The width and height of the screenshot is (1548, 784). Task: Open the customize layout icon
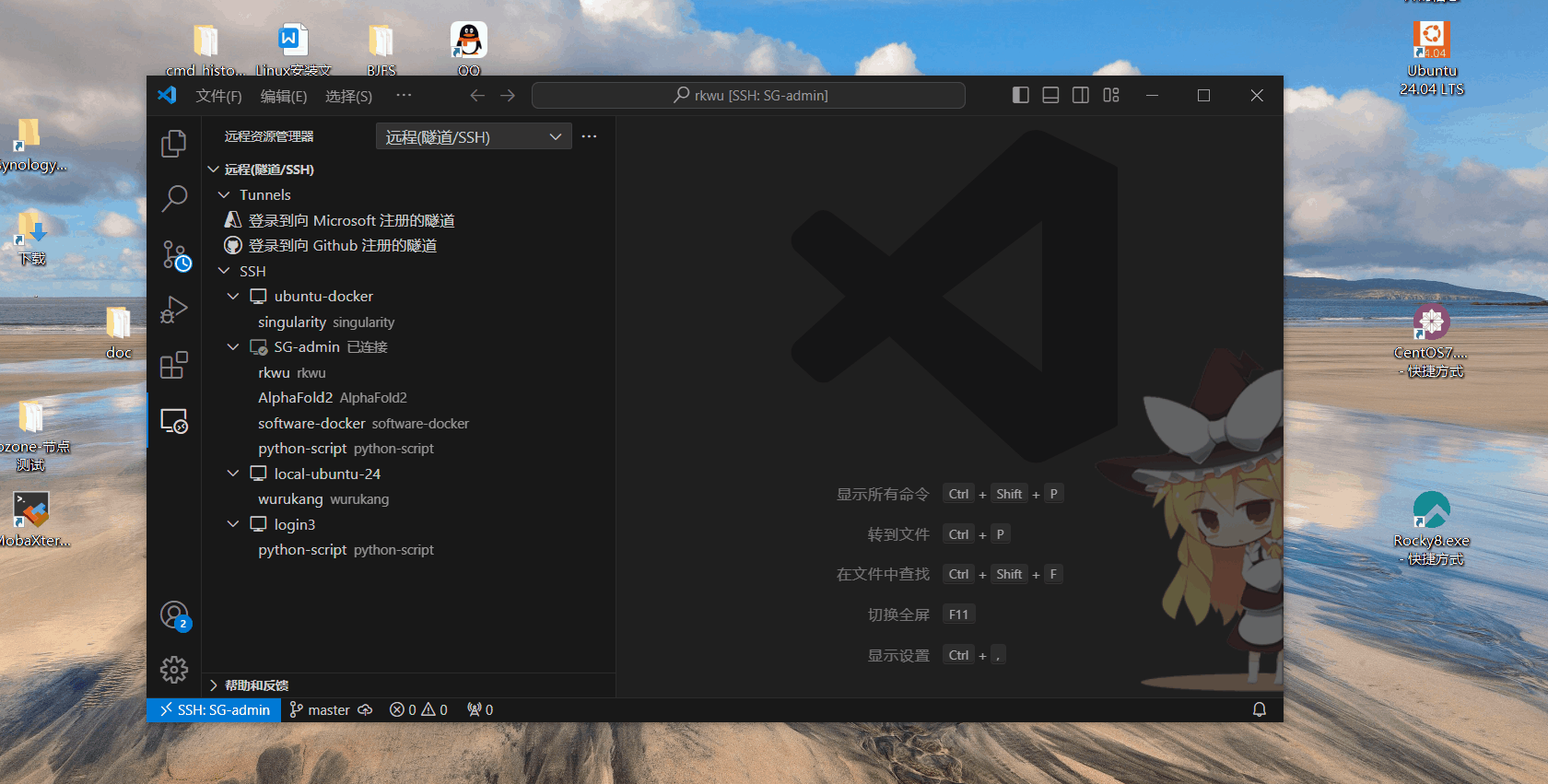[1111, 95]
